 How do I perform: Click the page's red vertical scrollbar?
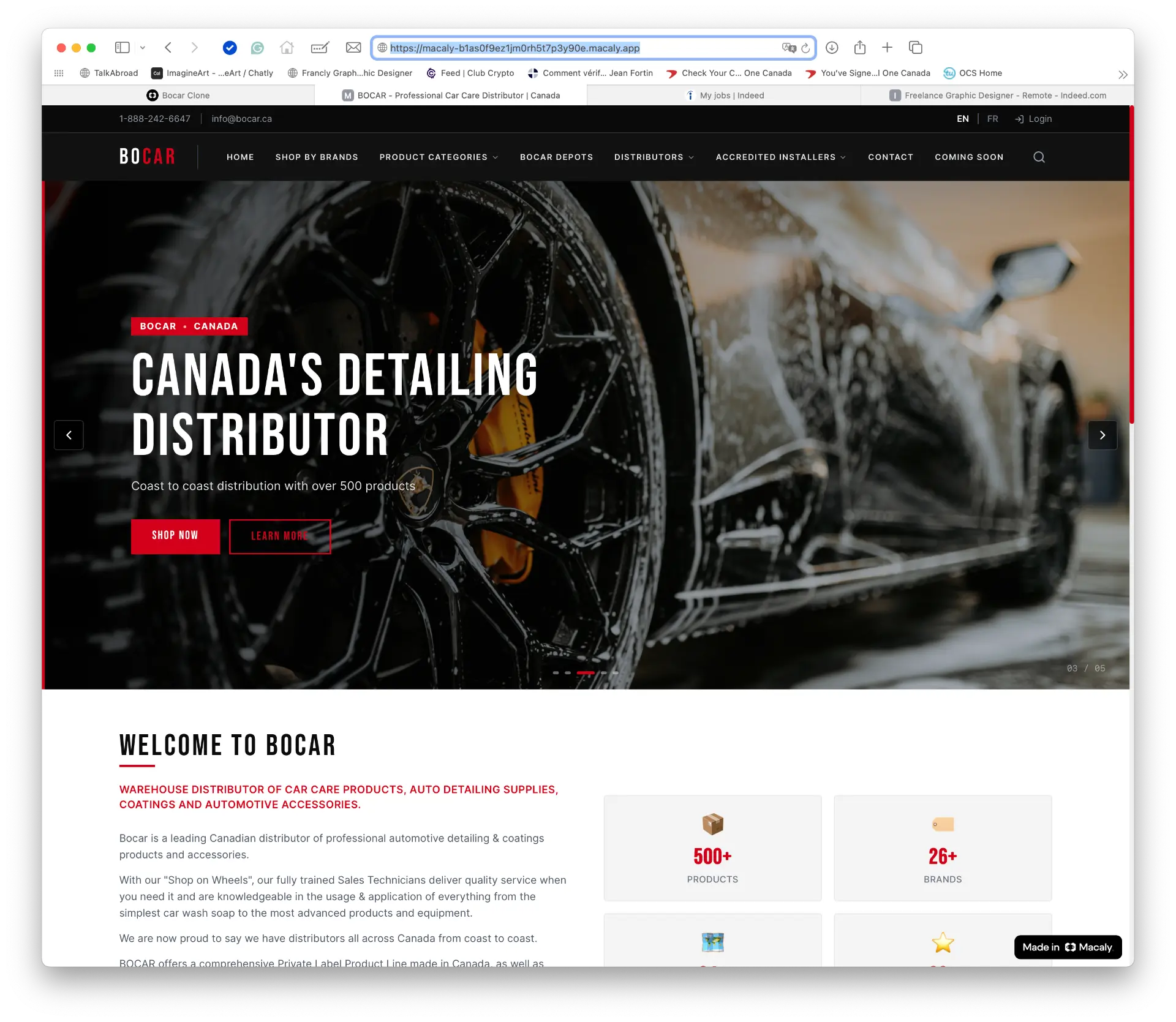1132,265
